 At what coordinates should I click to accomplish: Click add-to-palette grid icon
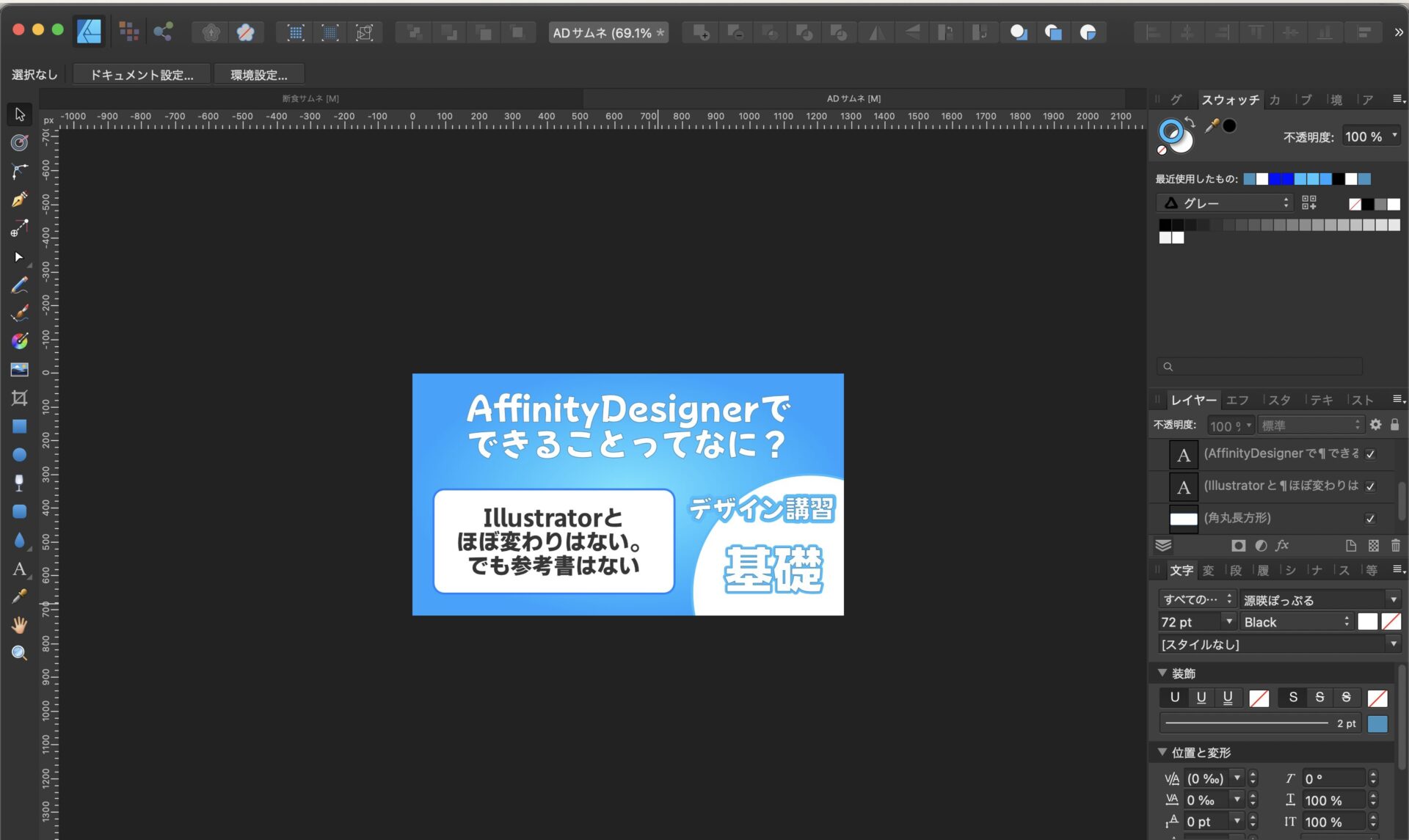(1309, 203)
